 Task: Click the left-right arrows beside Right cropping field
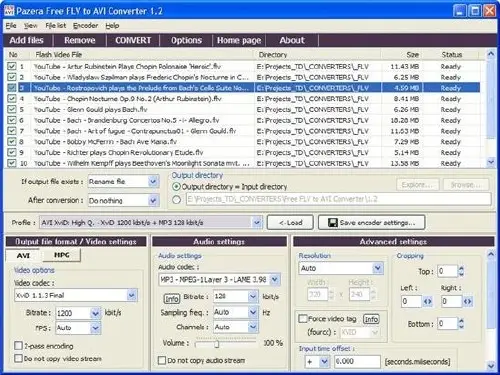(467, 302)
